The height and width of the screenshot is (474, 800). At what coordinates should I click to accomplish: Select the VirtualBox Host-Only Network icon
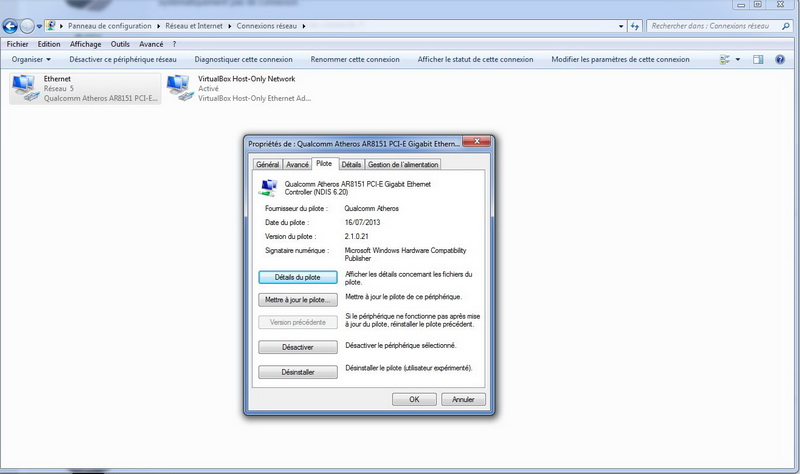point(180,88)
